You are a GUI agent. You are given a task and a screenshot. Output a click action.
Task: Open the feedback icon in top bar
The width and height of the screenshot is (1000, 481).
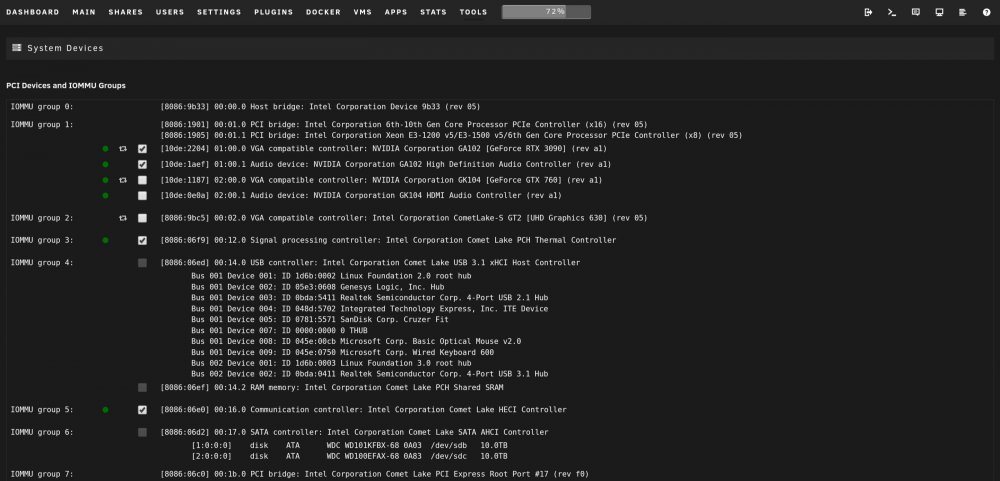pos(915,12)
